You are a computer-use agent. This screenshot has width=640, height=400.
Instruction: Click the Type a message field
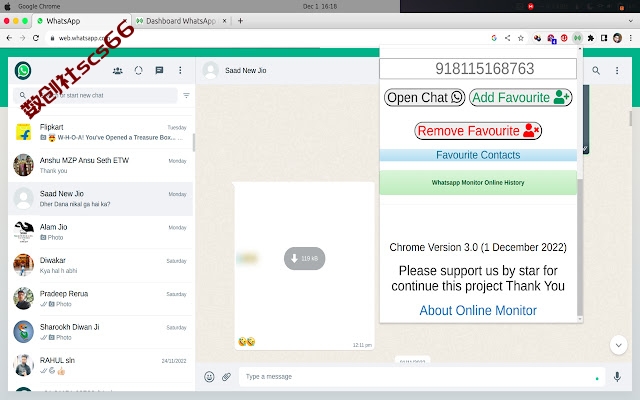pyautogui.click(x=422, y=376)
